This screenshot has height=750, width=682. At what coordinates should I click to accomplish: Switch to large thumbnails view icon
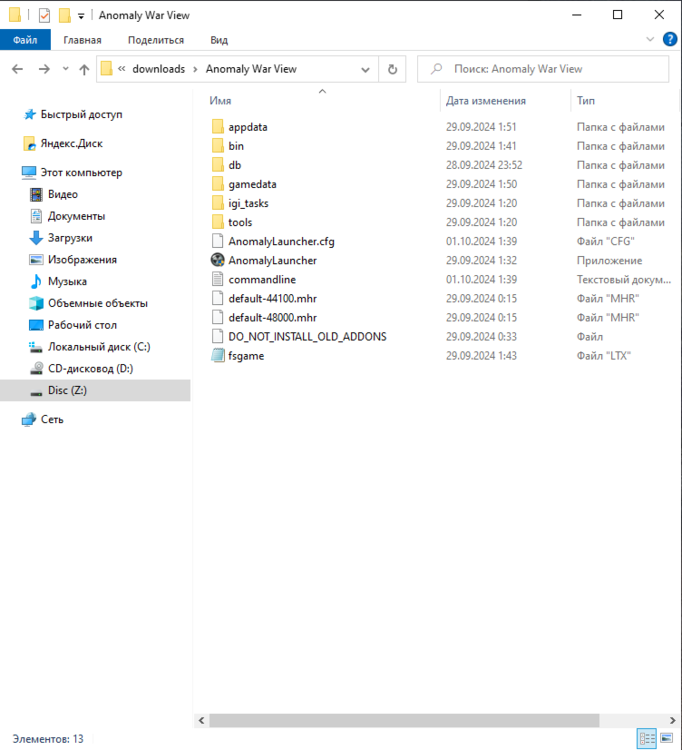pyautogui.click(x=667, y=739)
